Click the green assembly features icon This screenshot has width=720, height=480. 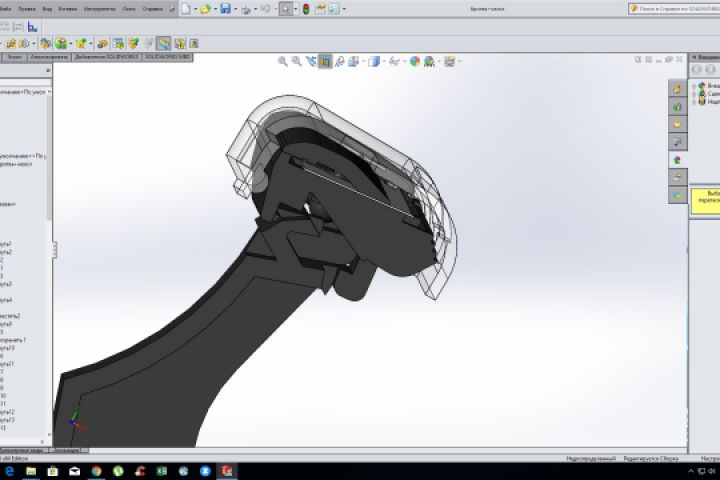pyautogui.click(x=61, y=44)
